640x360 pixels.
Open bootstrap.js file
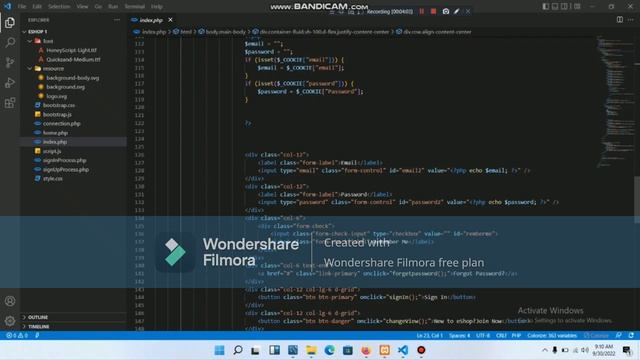click(x=57, y=114)
